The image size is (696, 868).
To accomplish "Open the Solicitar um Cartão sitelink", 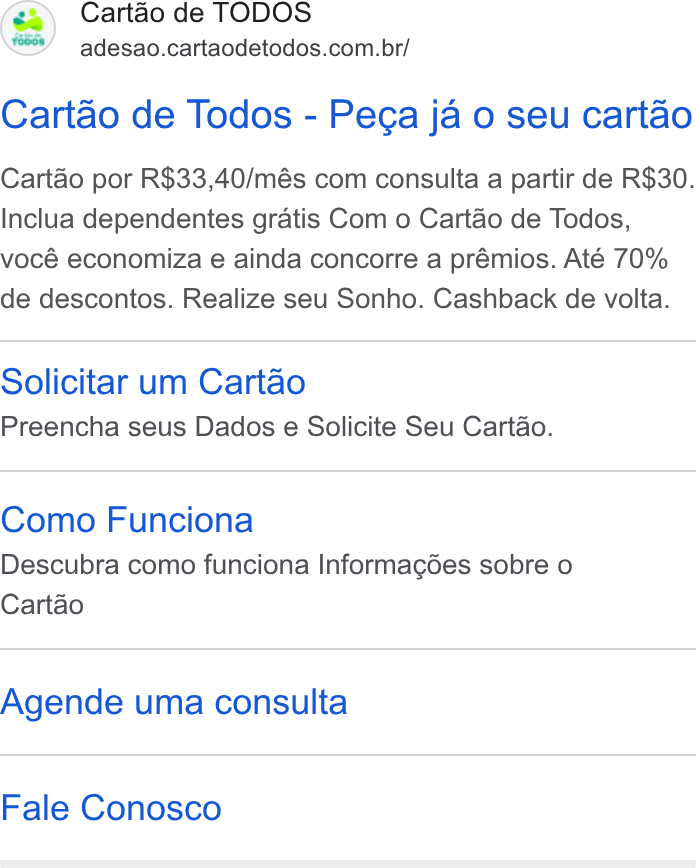I will [x=153, y=382].
